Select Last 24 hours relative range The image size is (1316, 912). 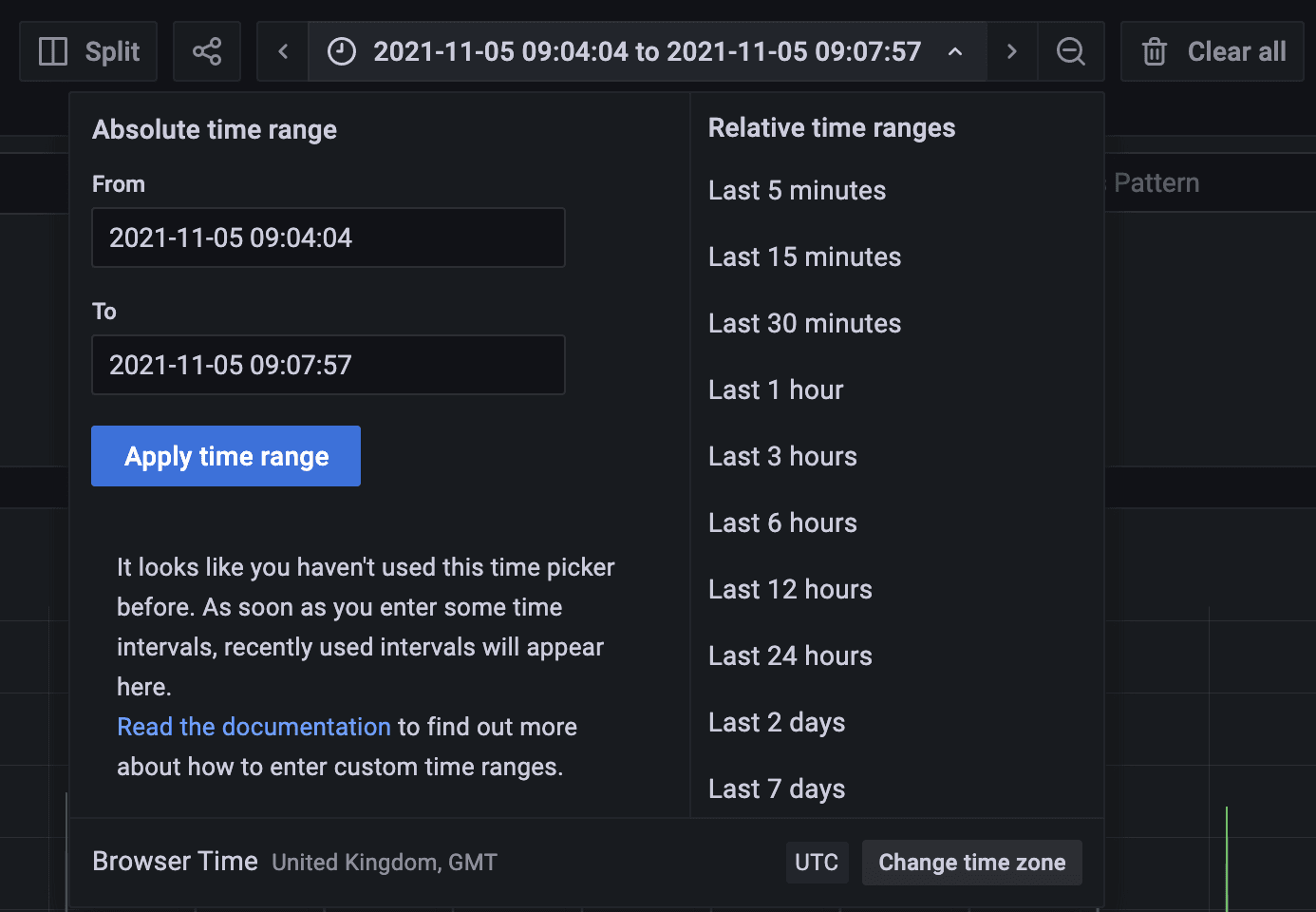click(x=789, y=655)
